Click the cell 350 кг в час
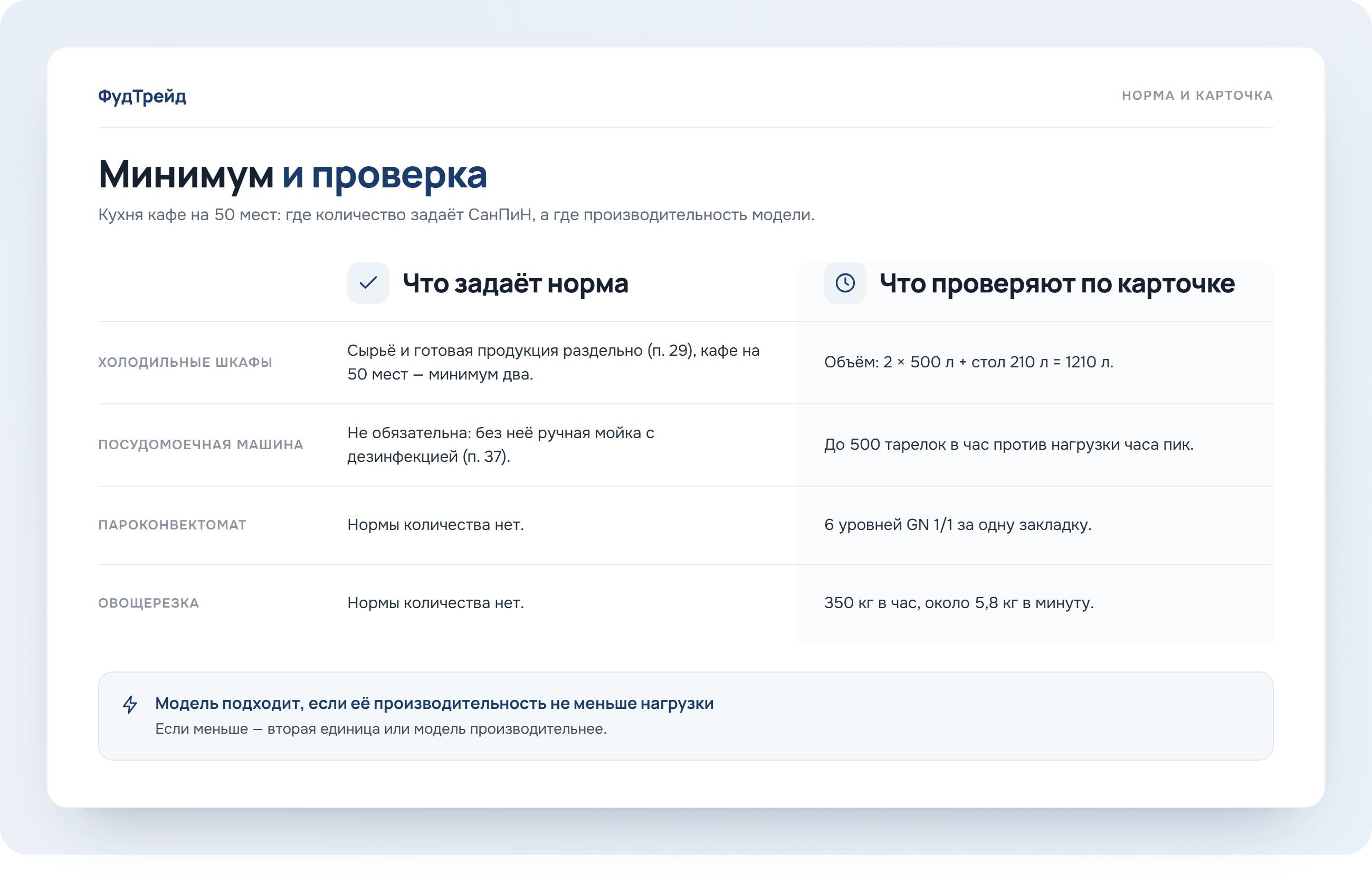1372x881 pixels. coord(958,603)
